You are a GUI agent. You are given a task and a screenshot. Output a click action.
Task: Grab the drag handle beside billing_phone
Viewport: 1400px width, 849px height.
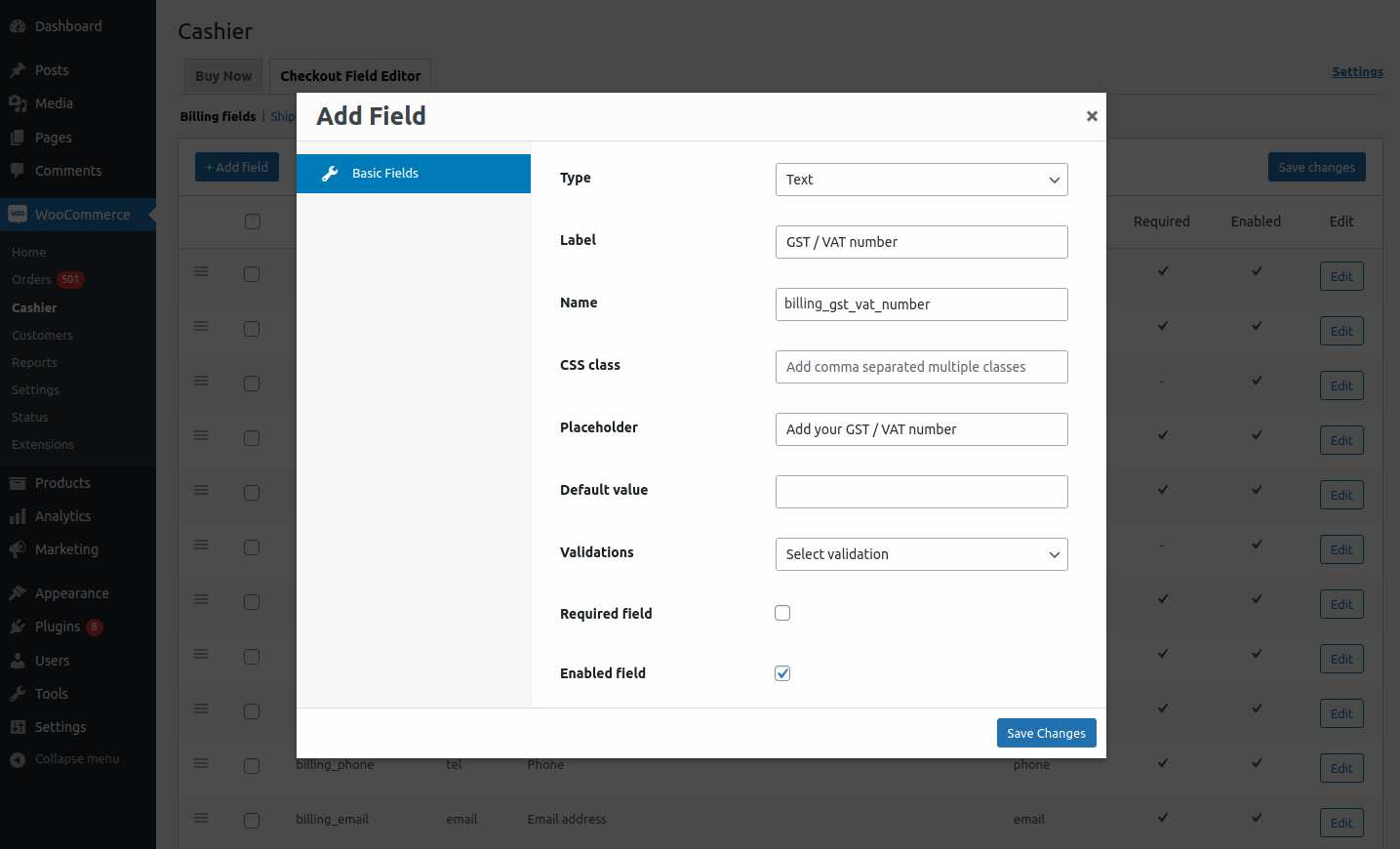pyautogui.click(x=201, y=765)
